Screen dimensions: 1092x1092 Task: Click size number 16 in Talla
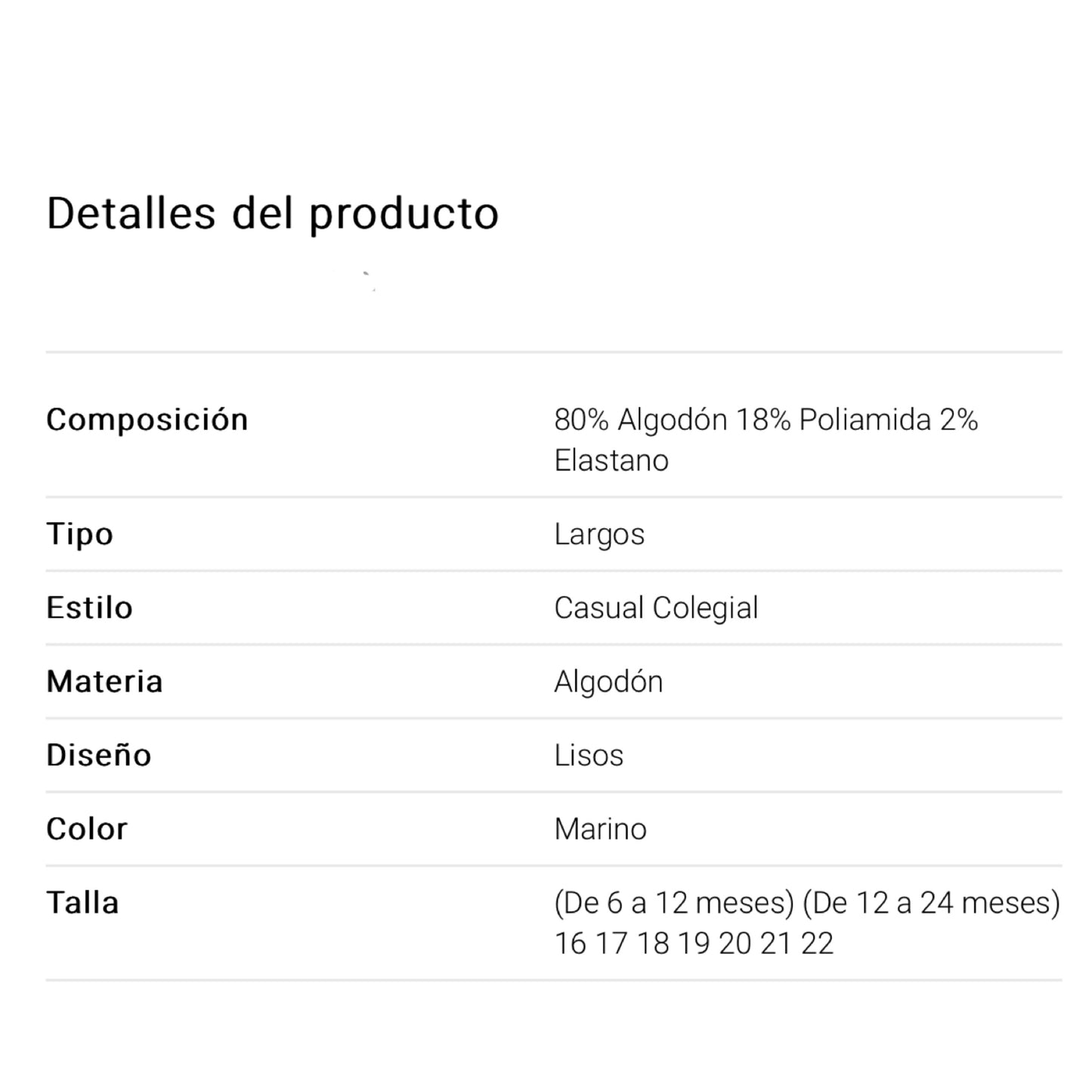click(x=570, y=944)
